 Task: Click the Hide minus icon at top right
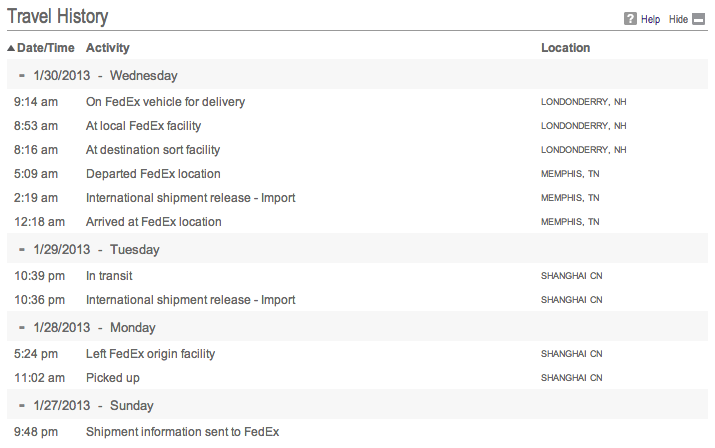(699, 19)
